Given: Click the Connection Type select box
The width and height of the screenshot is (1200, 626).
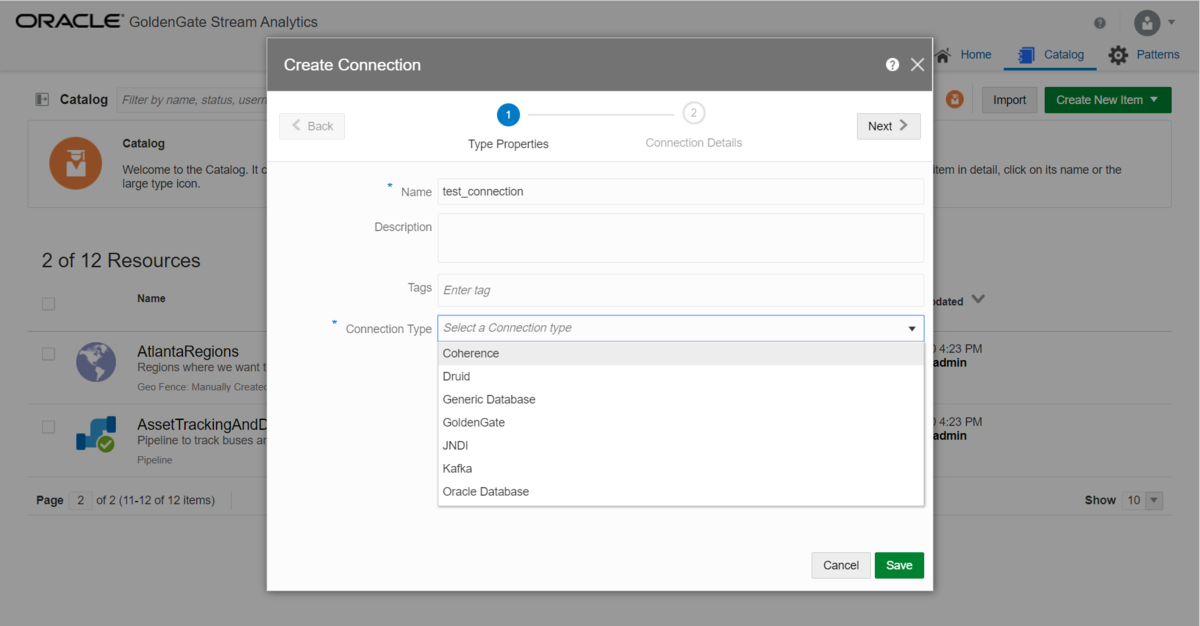Looking at the screenshot, I should pyautogui.click(x=681, y=328).
